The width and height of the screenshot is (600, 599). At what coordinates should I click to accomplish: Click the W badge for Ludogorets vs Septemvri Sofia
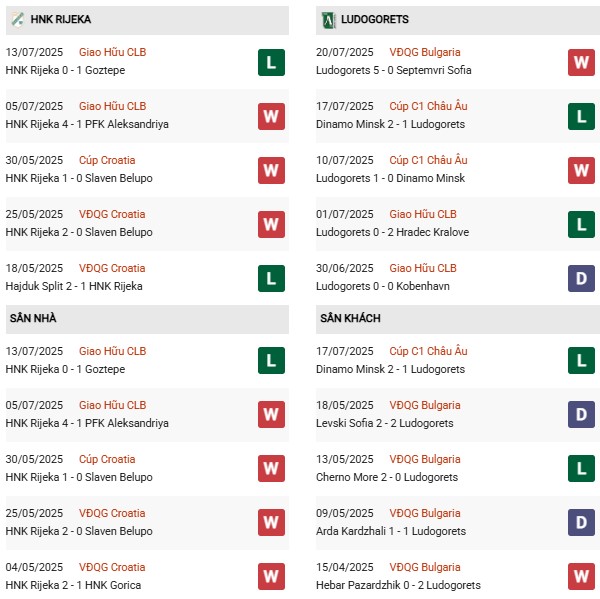click(581, 62)
